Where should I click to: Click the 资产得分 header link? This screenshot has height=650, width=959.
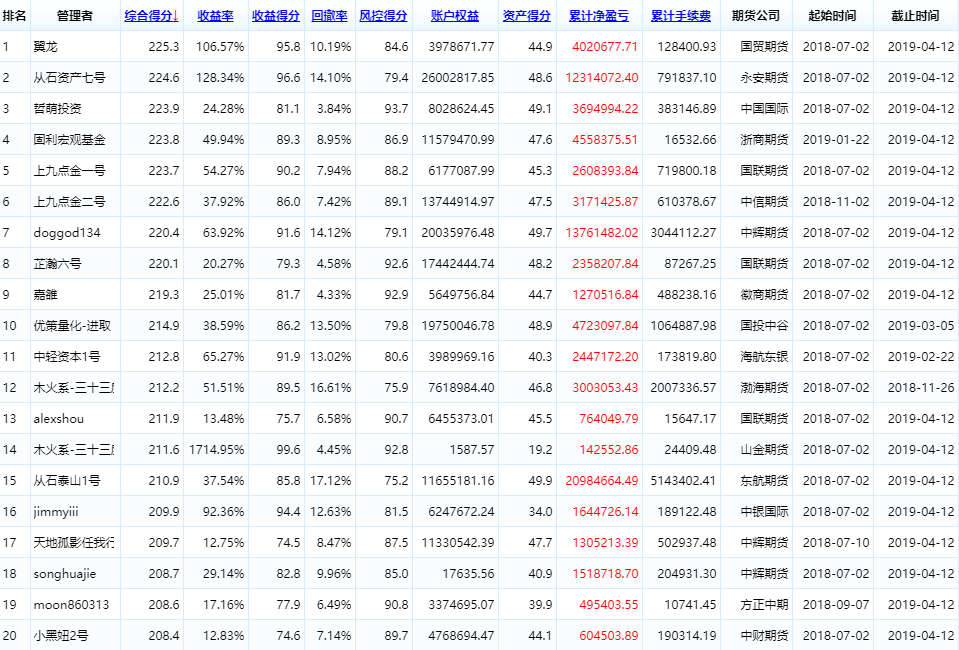pos(527,16)
